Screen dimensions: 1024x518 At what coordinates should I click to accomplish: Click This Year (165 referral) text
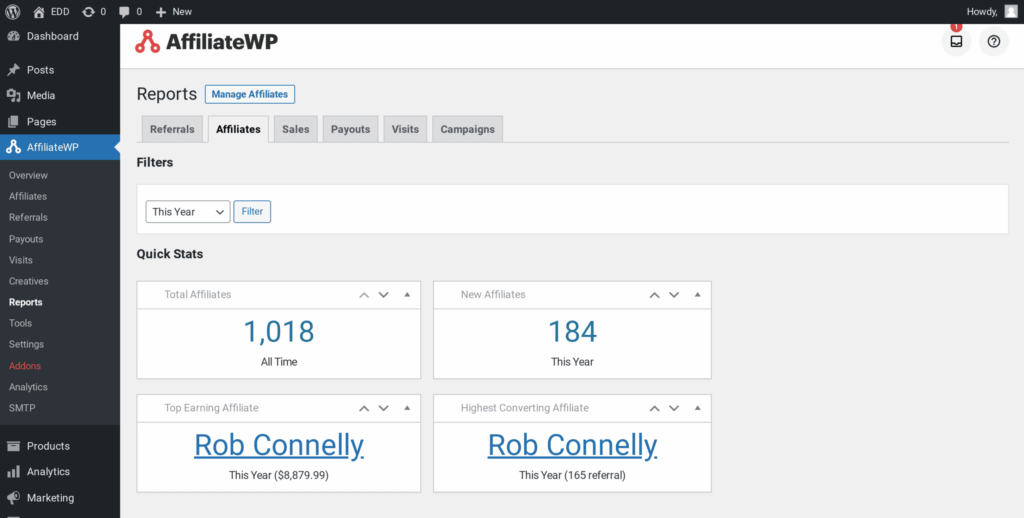(572, 476)
